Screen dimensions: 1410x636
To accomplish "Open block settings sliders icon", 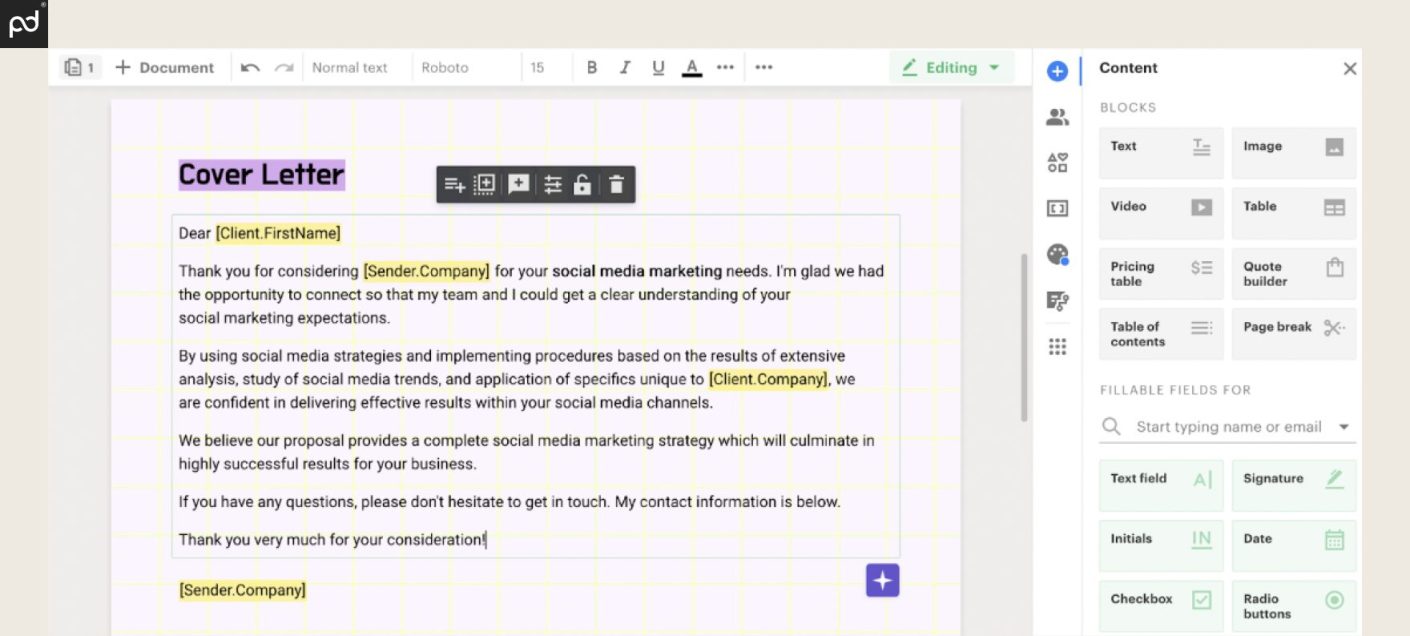I will coord(552,184).
